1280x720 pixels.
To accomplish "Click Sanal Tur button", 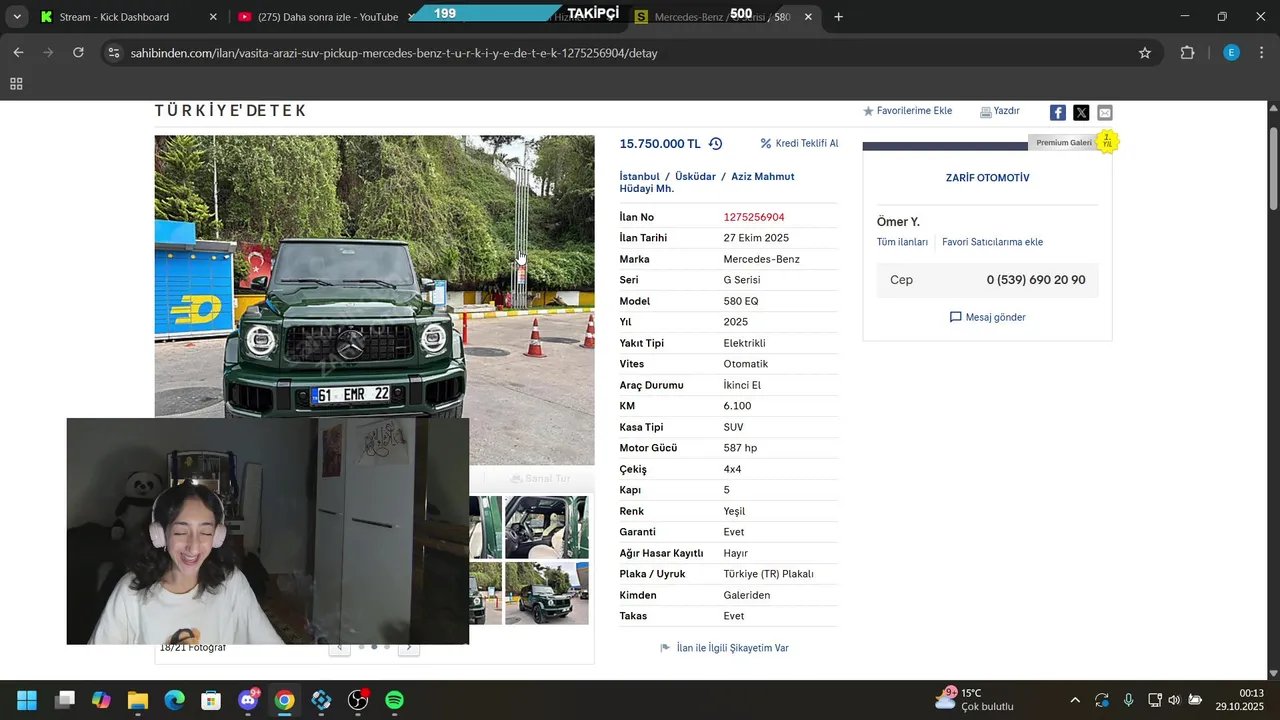I will (540, 479).
